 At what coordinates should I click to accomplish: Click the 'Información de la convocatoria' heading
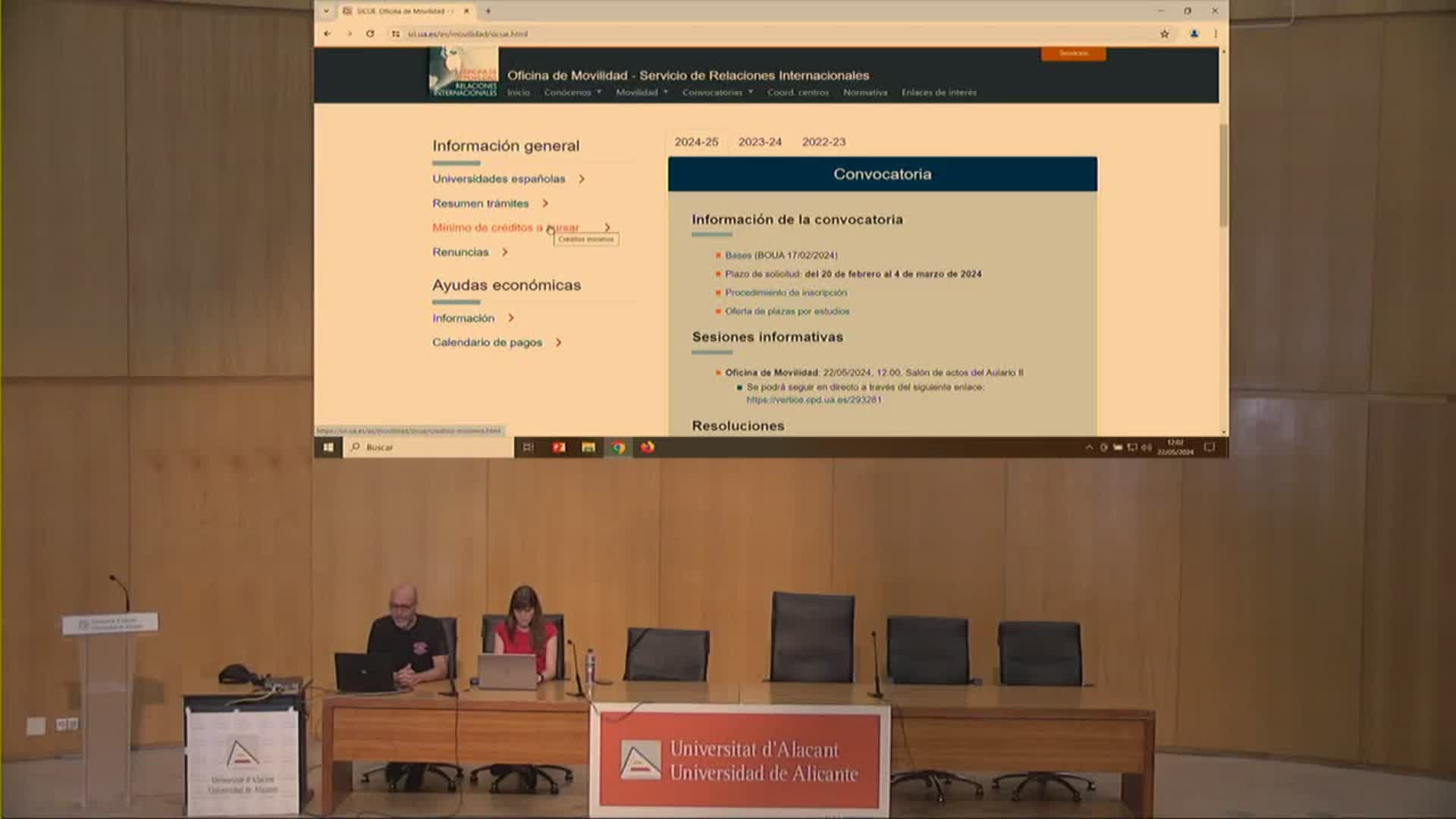click(x=797, y=220)
